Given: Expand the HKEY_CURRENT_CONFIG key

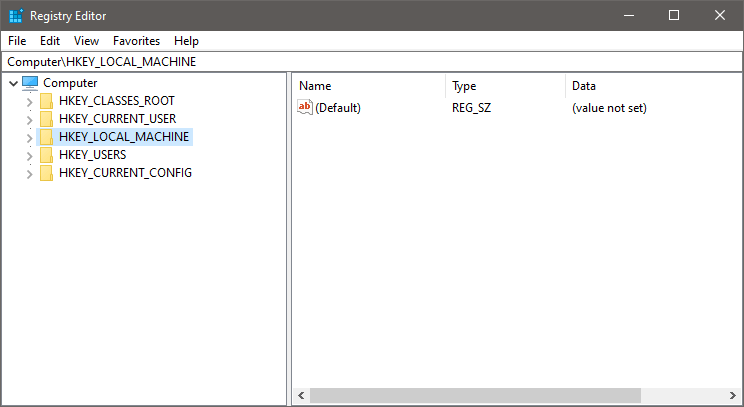Looking at the screenshot, I should coord(29,174).
